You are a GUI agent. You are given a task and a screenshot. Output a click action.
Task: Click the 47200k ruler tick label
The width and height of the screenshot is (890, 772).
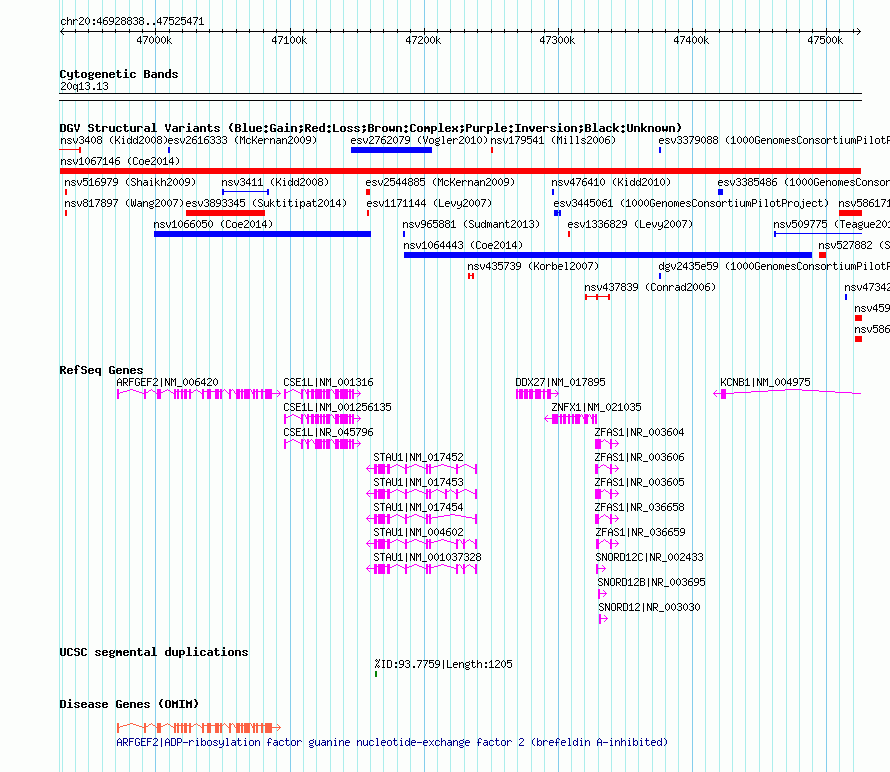pos(423,40)
